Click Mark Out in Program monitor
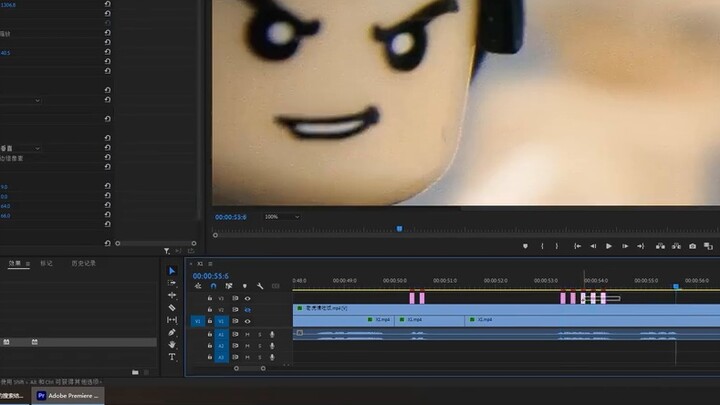 [557, 246]
